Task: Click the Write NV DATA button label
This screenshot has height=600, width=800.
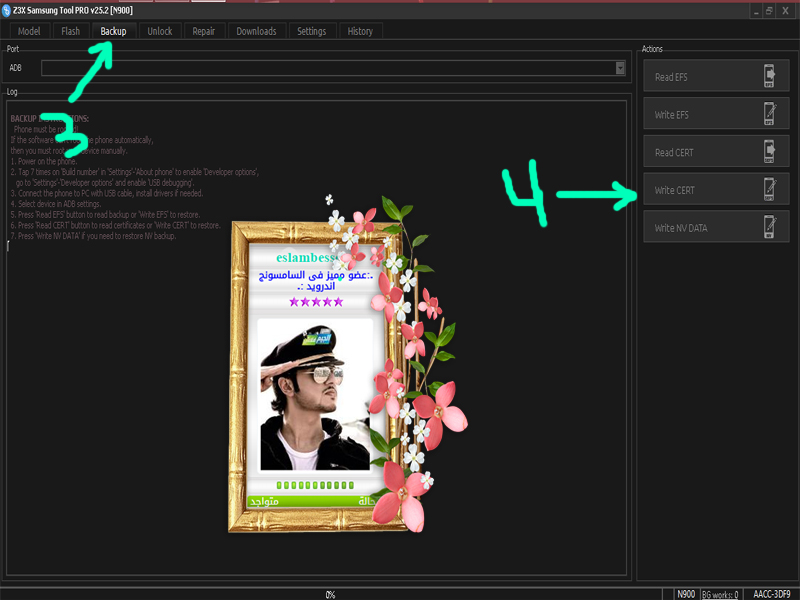Action: [681, 228]
